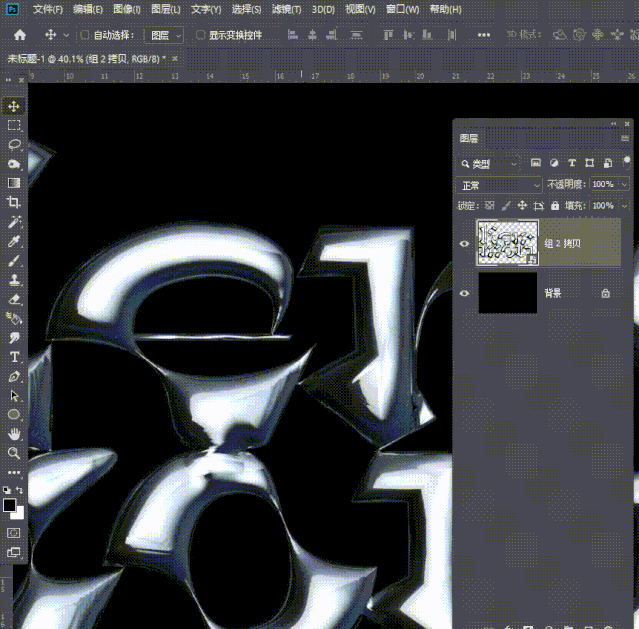Screen dimensions: 639x629
Task: Select the Type tool
Action: 14,357
